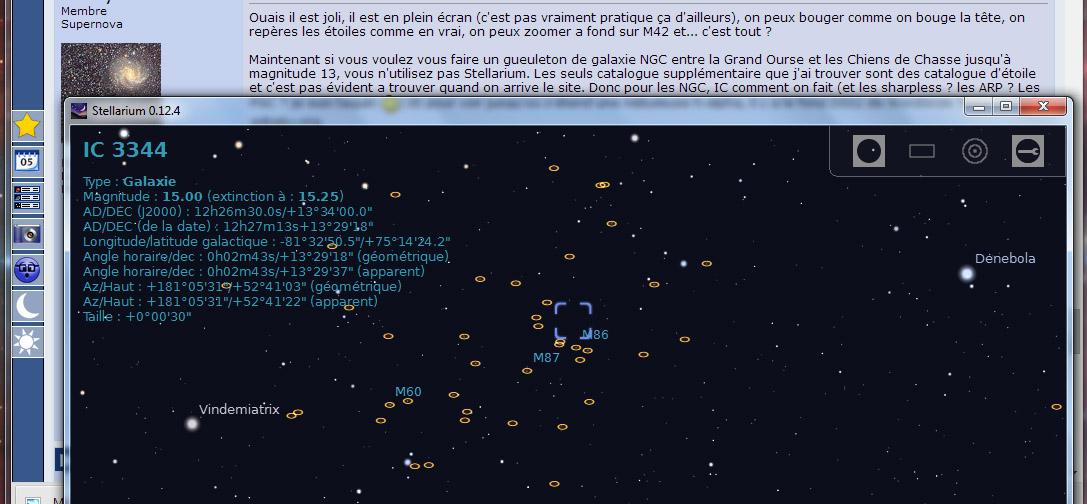
Task: Click the selected object heading IC 3344
Action: (x=125, y=150)
